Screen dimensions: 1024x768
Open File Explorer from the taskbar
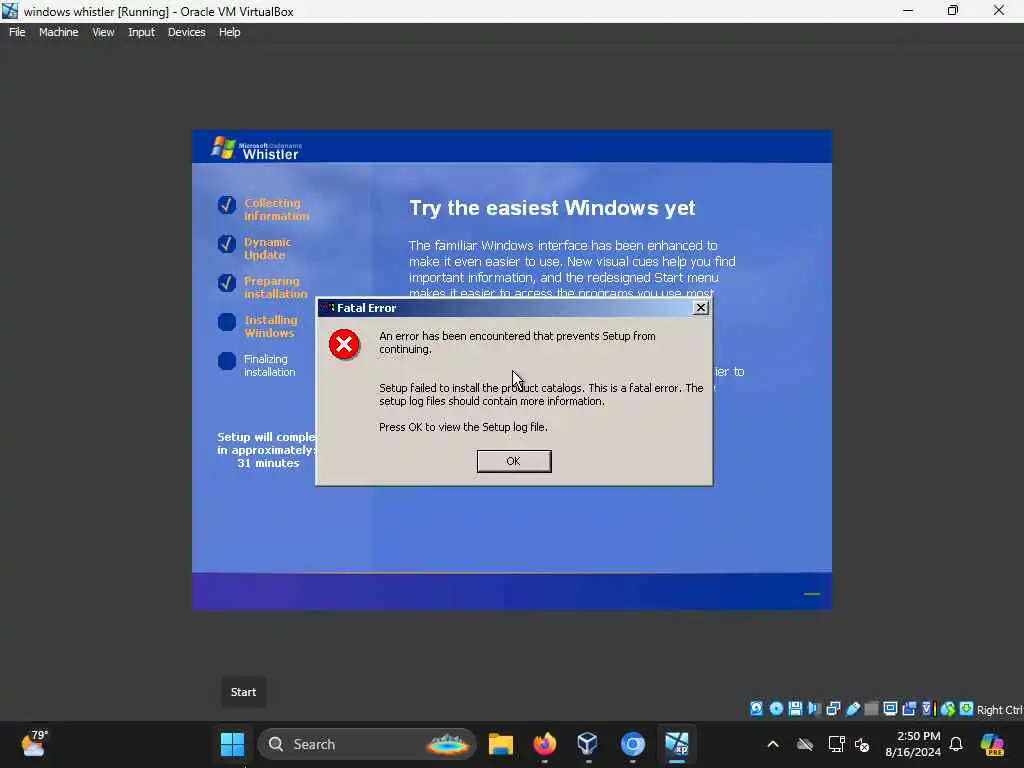[500, 744]
